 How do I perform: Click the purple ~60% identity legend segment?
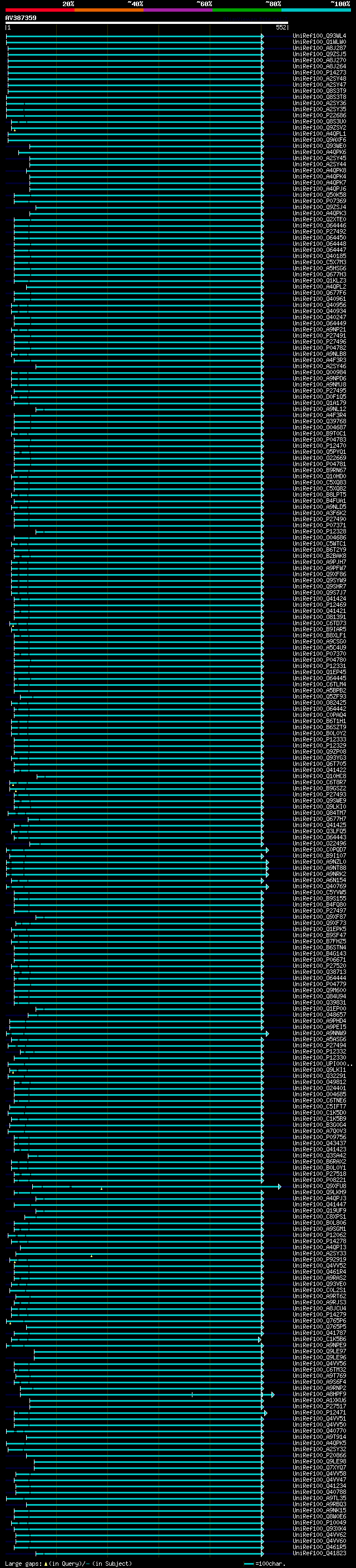click(179, 10)
